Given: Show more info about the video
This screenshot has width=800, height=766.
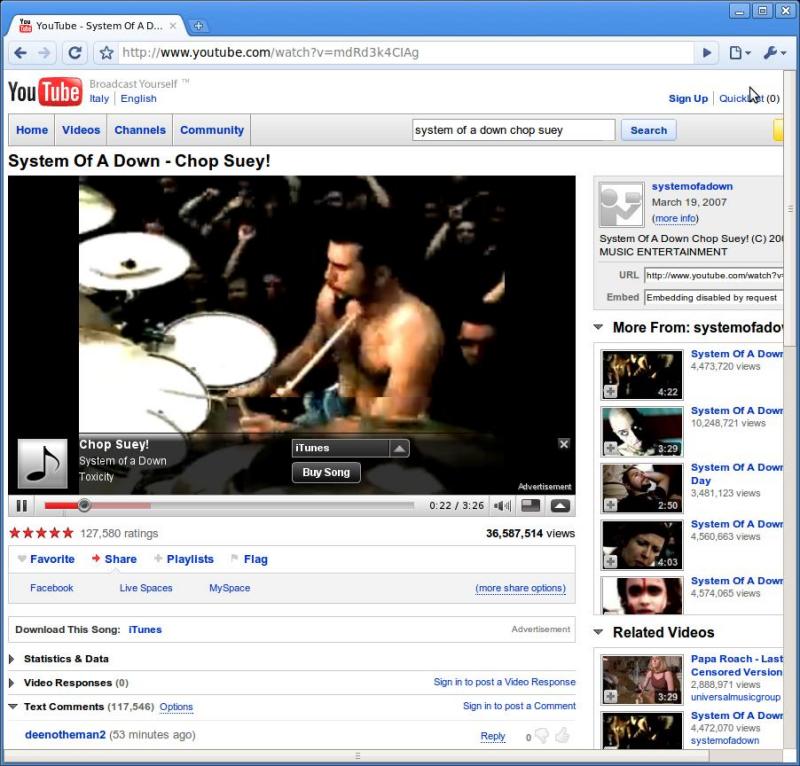Looking at the screenshot, I should (675, 218).
